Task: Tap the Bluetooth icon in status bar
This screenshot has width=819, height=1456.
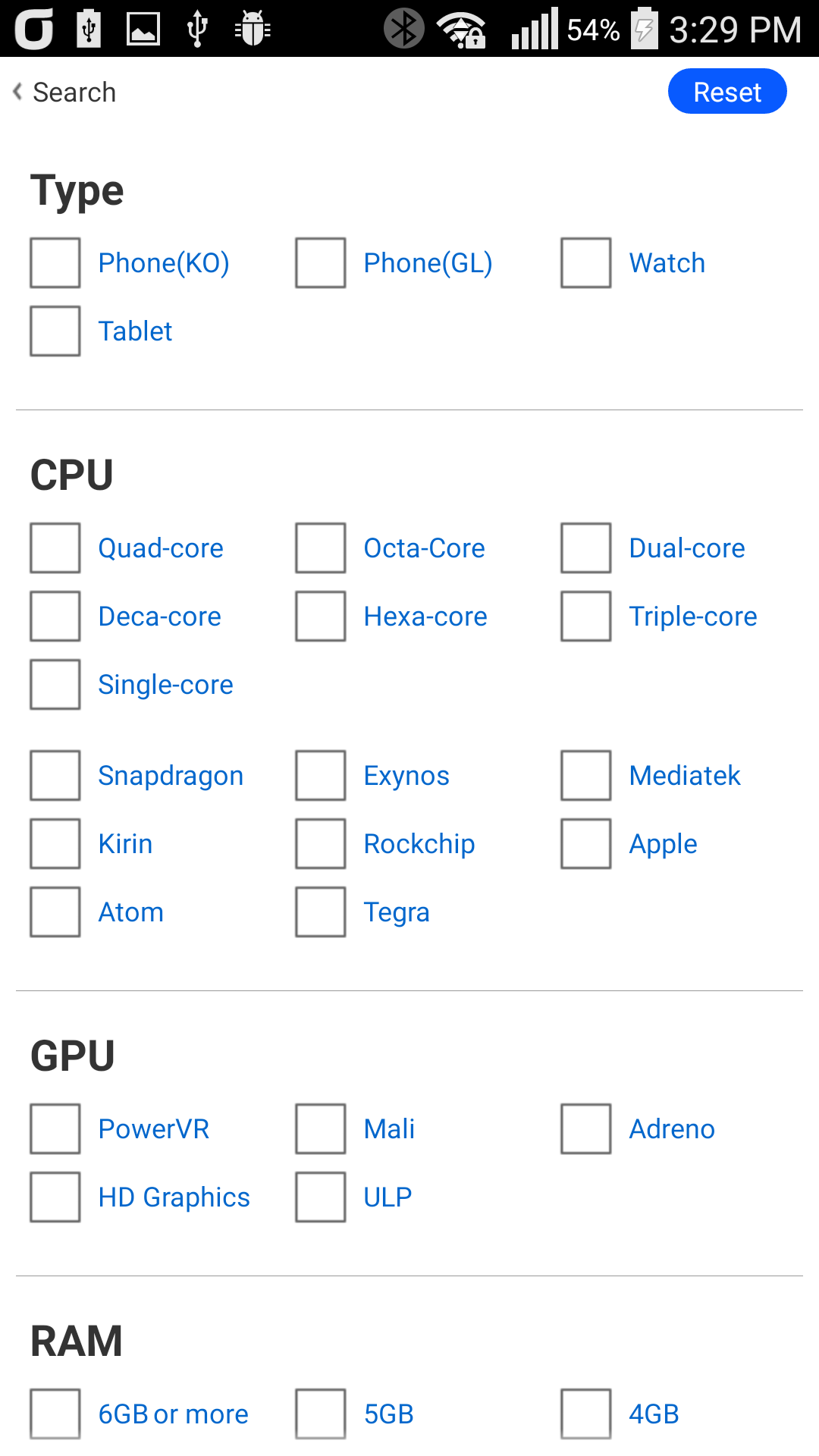Action: [403, 29]
